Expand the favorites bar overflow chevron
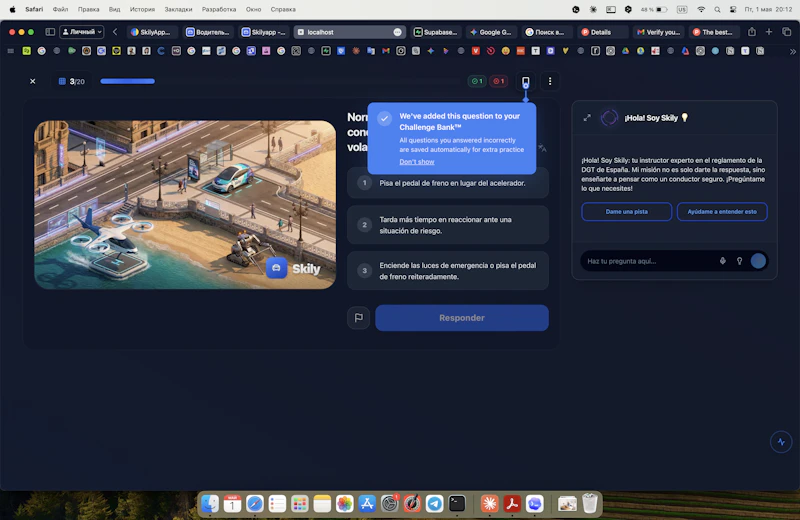This screenshot has height=520, width=800. tap(792, 52)
